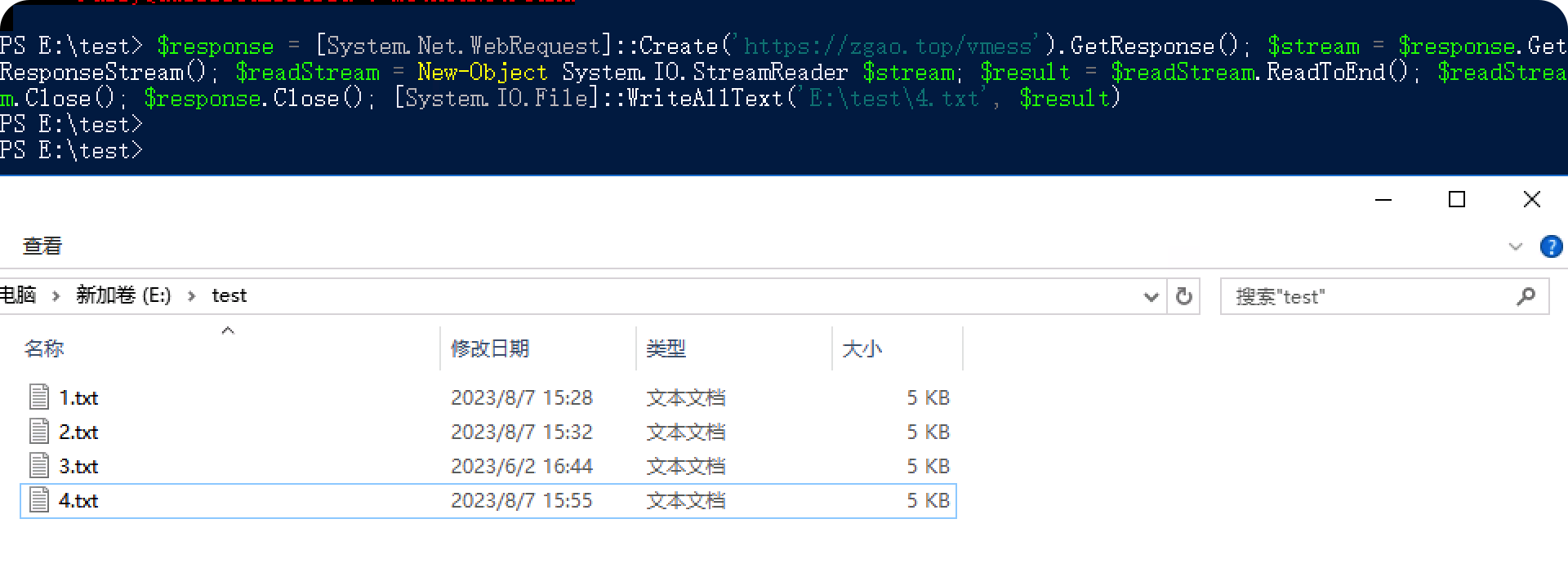
Task: Select the file 2.txt in the list
Action: coord(79,432)
